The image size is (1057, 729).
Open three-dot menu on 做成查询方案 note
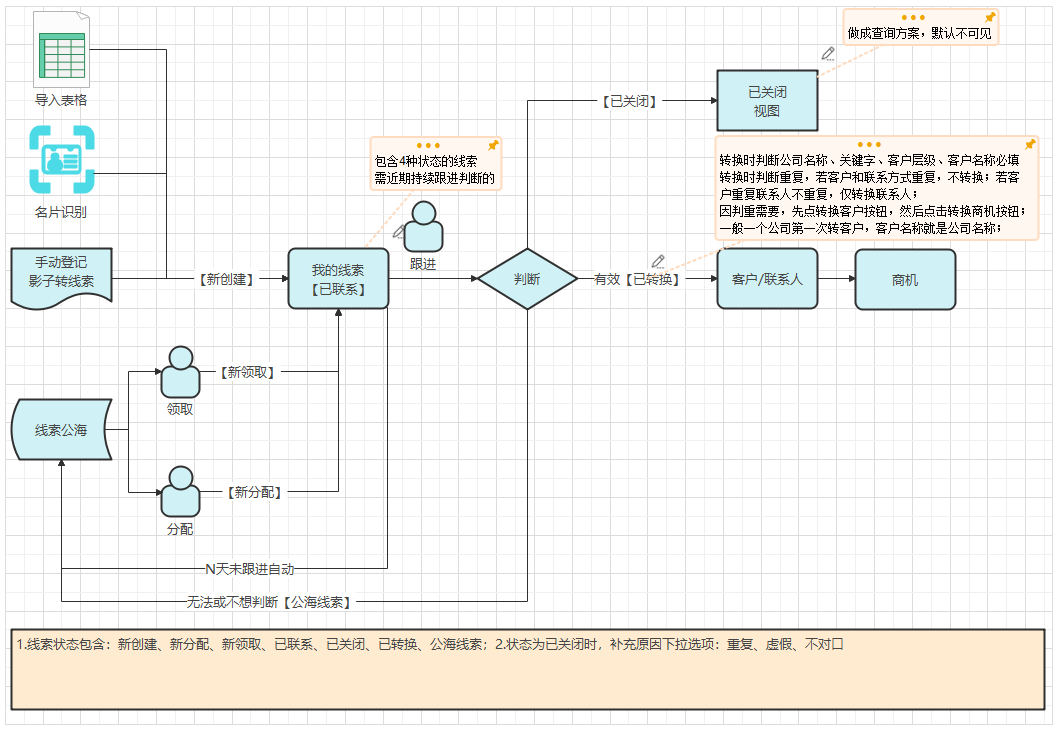point(913,18)
